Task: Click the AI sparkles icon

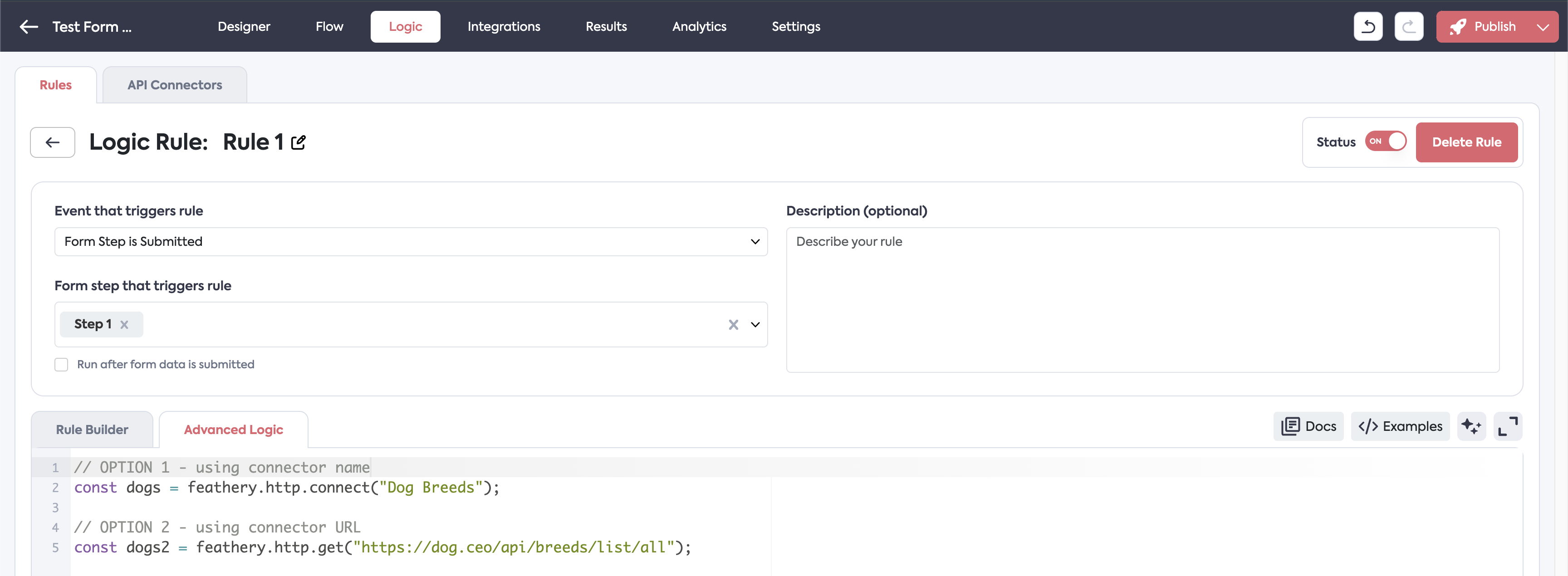Action: (x=1471, y=426)
